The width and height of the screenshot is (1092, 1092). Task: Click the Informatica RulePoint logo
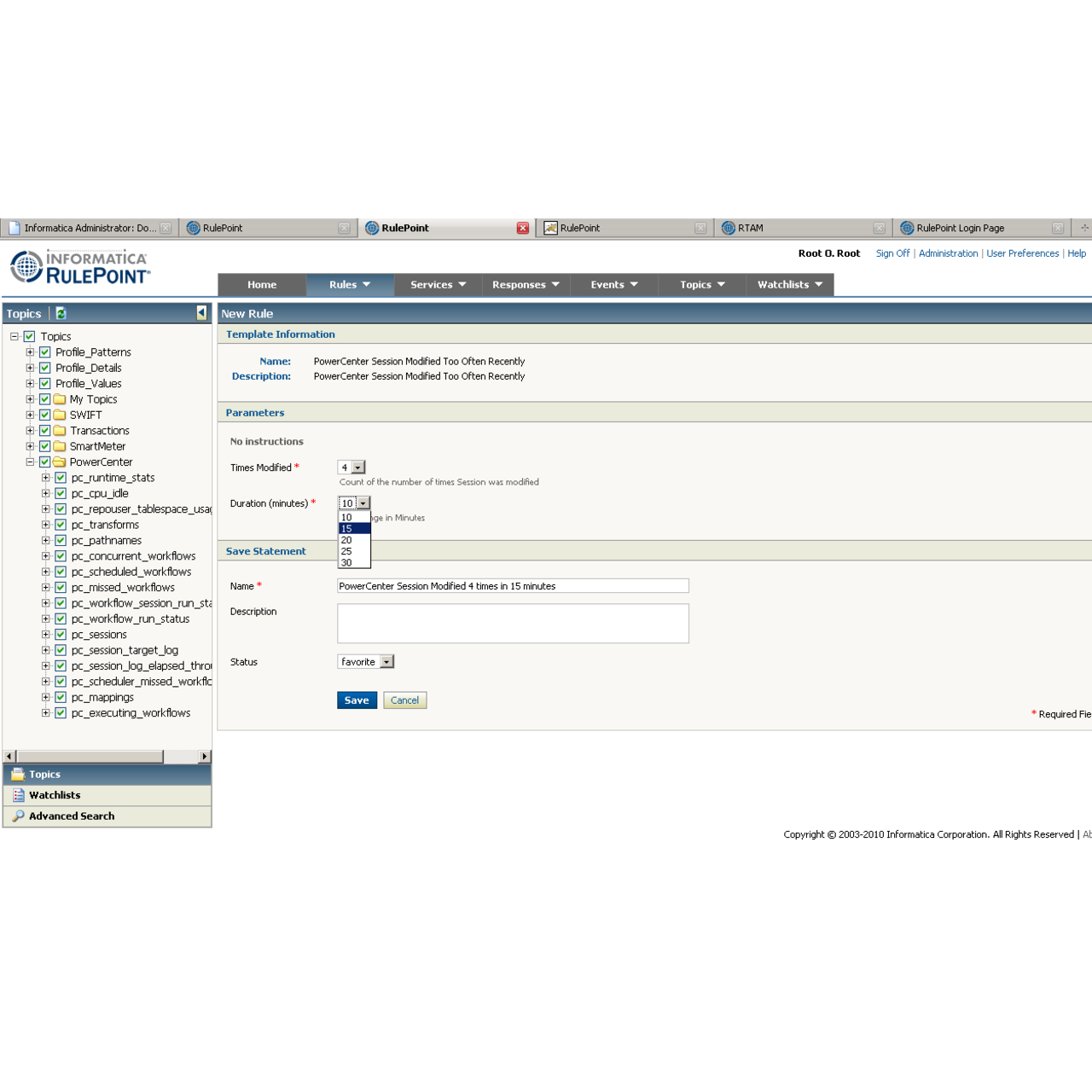[80, 267]
